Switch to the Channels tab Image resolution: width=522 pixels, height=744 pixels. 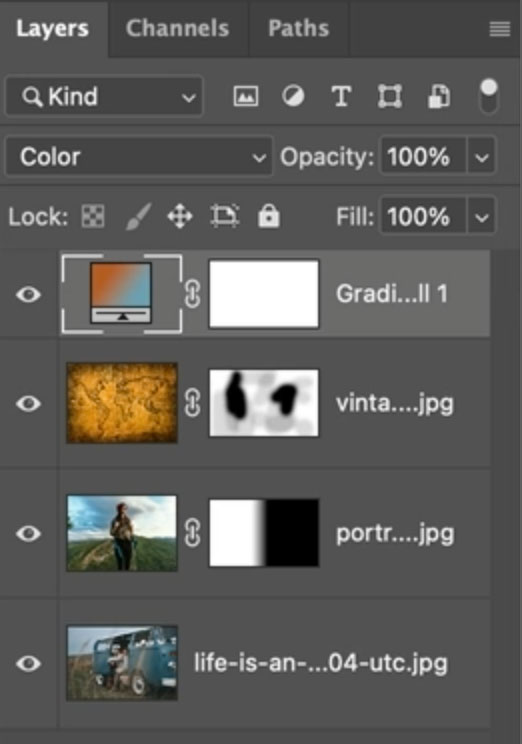177,28
